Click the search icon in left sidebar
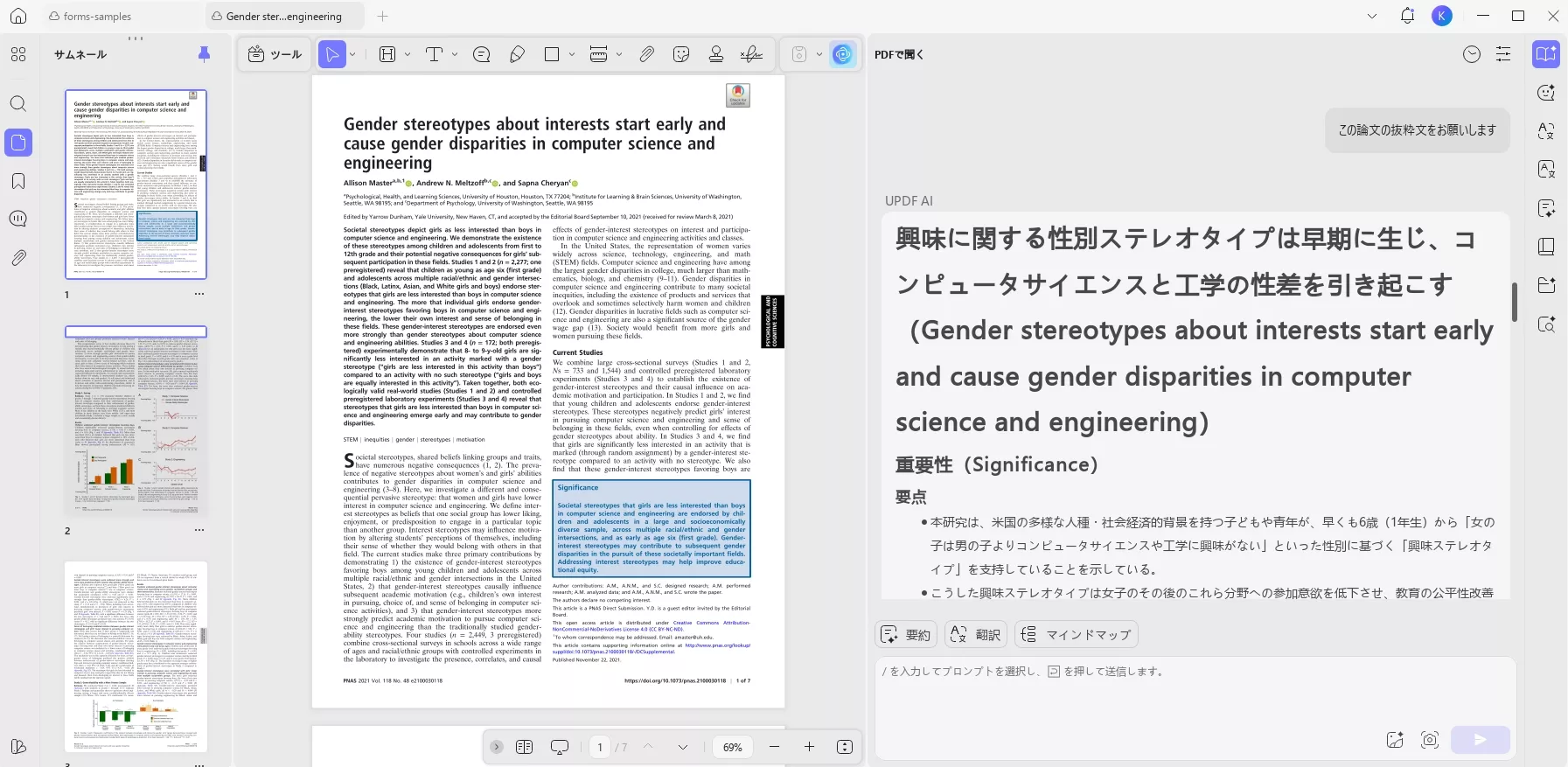This screenshot has height=767, width=1568. [x=18, y=104]
